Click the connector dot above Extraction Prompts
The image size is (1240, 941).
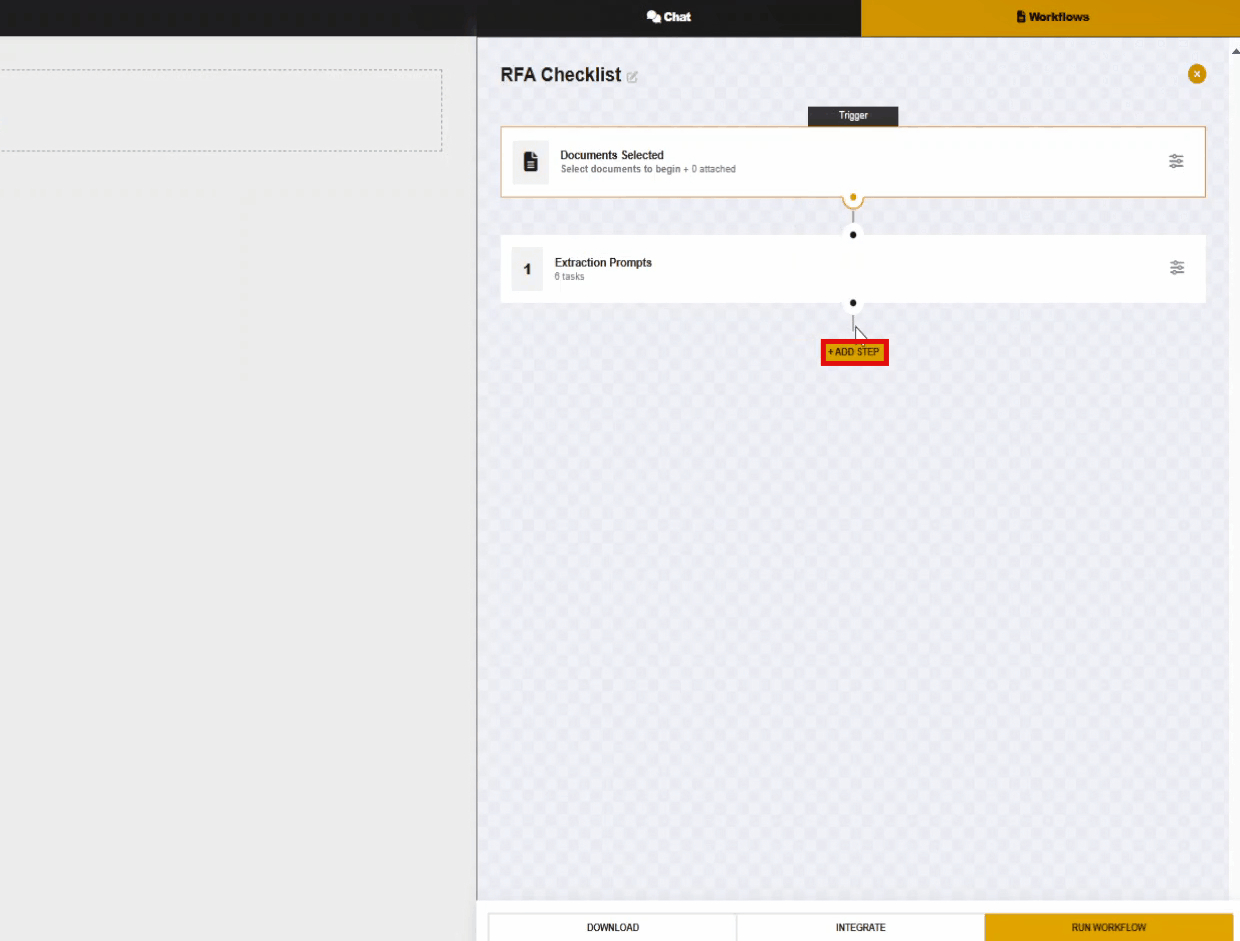click(853, 235)
